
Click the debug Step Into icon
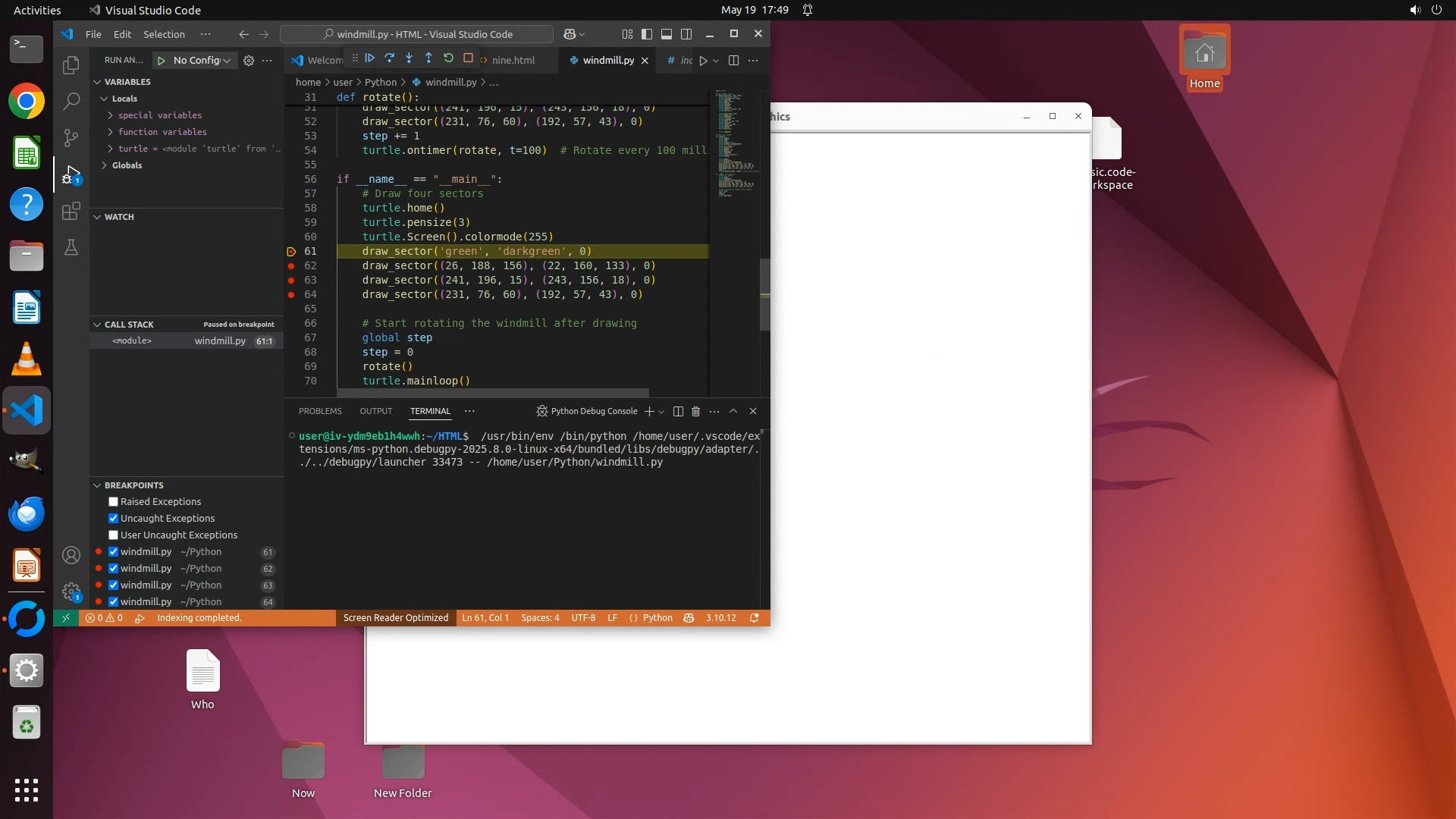[x=409, y=58]
